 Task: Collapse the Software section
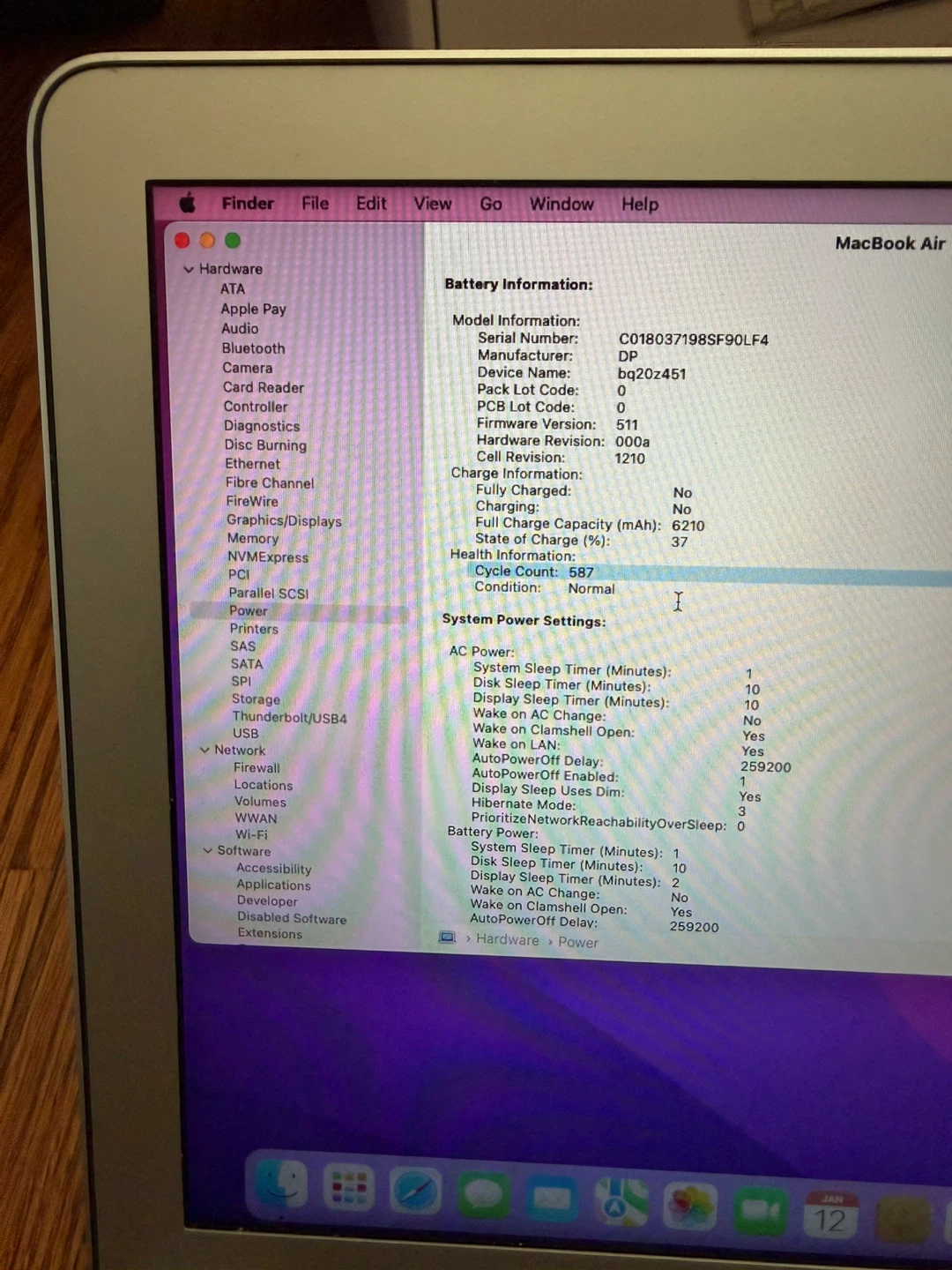coord(208,850)
